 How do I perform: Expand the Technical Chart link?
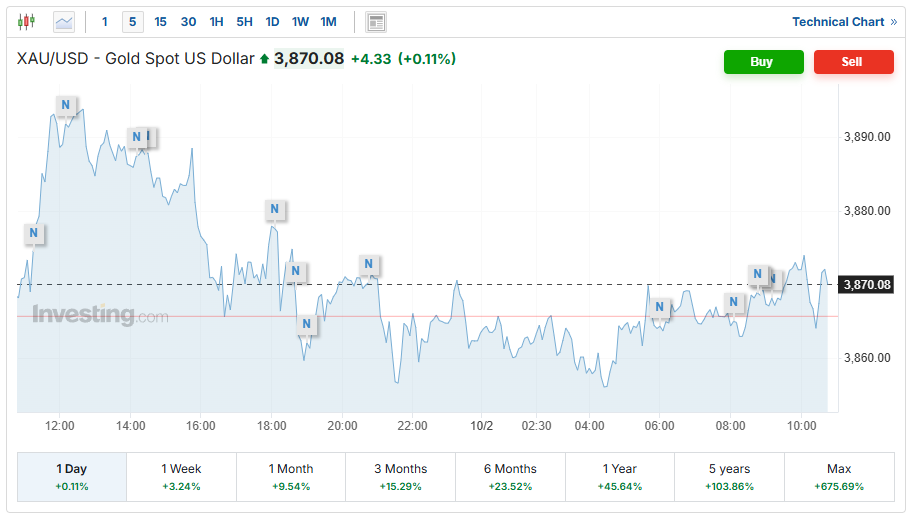(x=844, y=22)
